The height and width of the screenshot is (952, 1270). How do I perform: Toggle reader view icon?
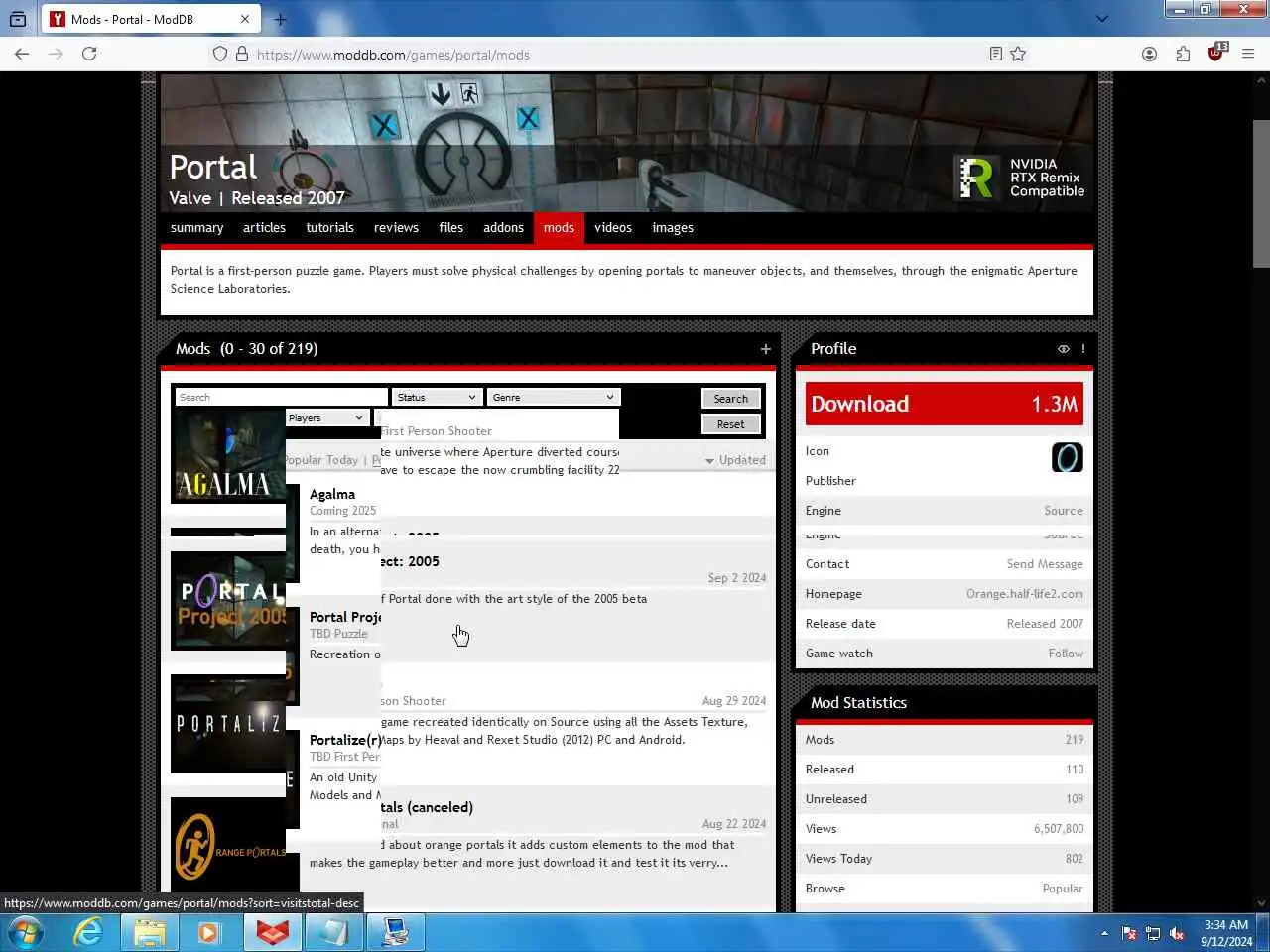tap(996, 55)
